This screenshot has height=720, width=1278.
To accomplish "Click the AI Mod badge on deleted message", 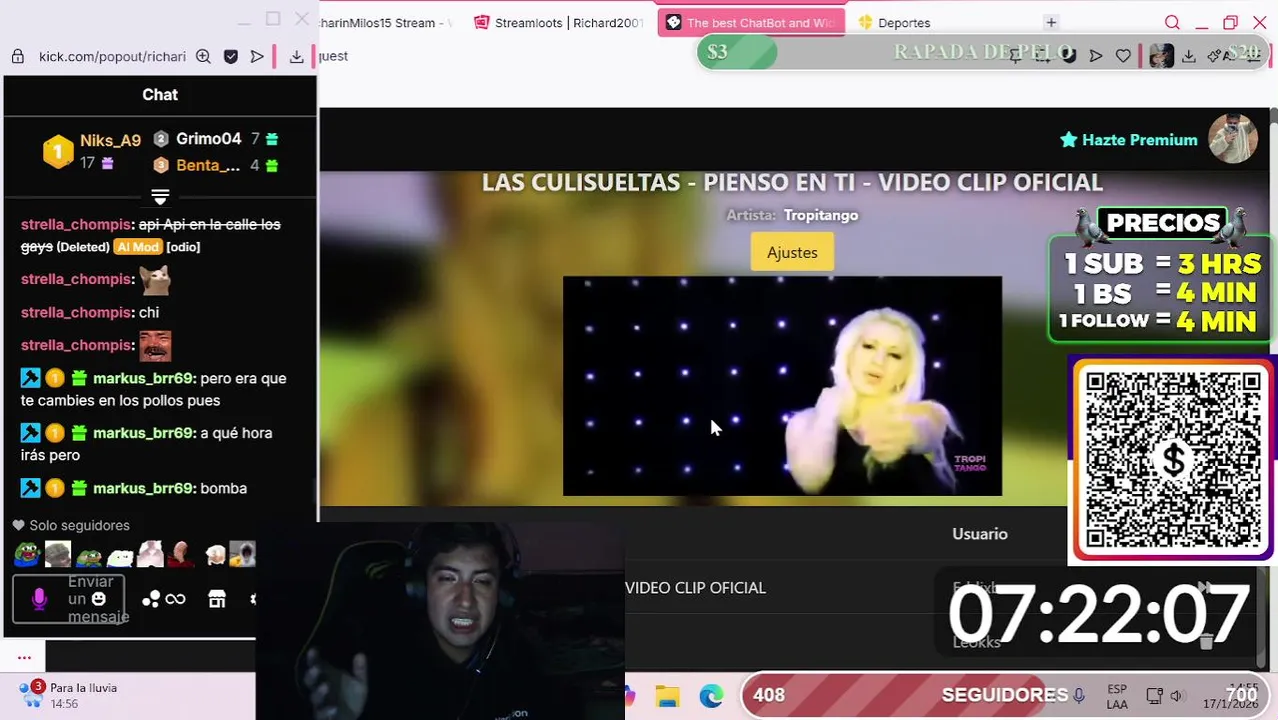I will 137,247.
